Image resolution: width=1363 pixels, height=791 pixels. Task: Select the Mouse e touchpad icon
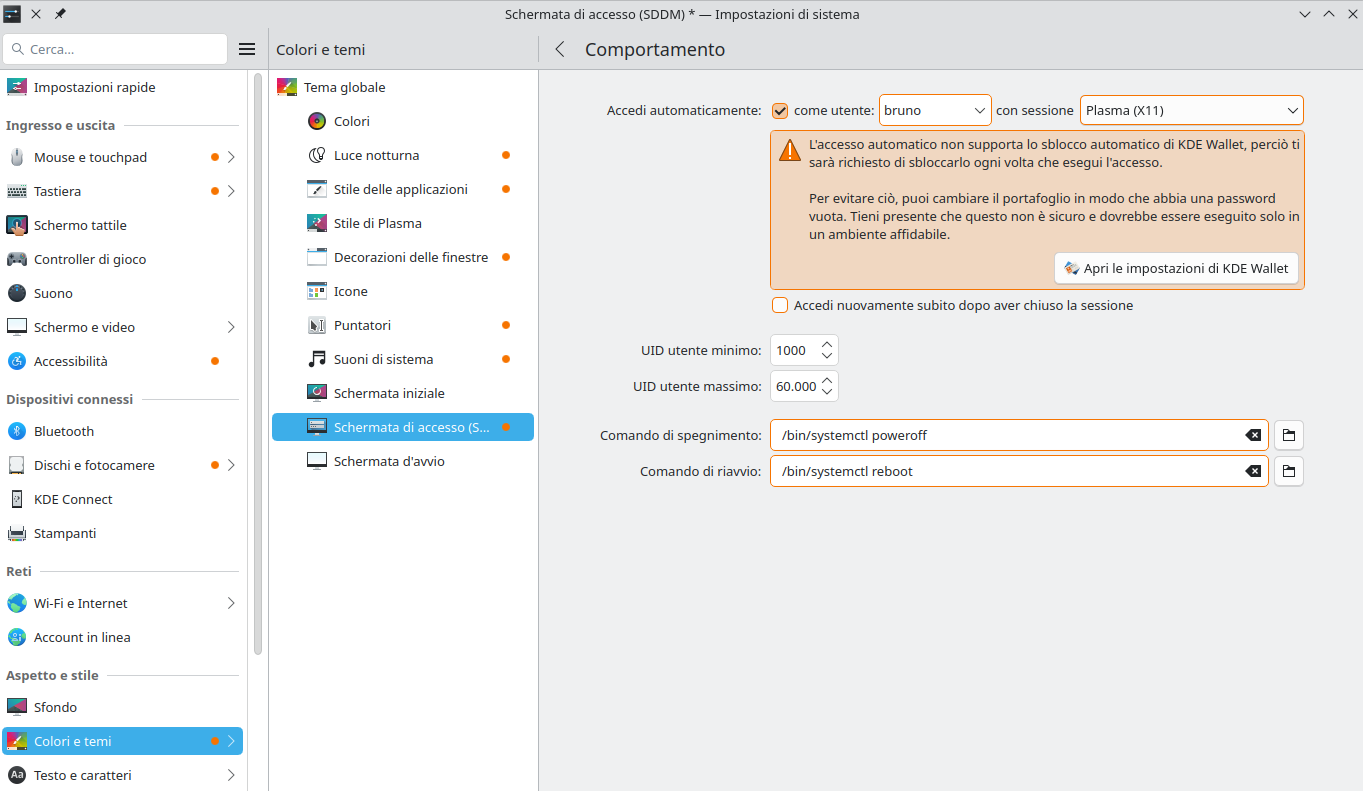[16, 157]
